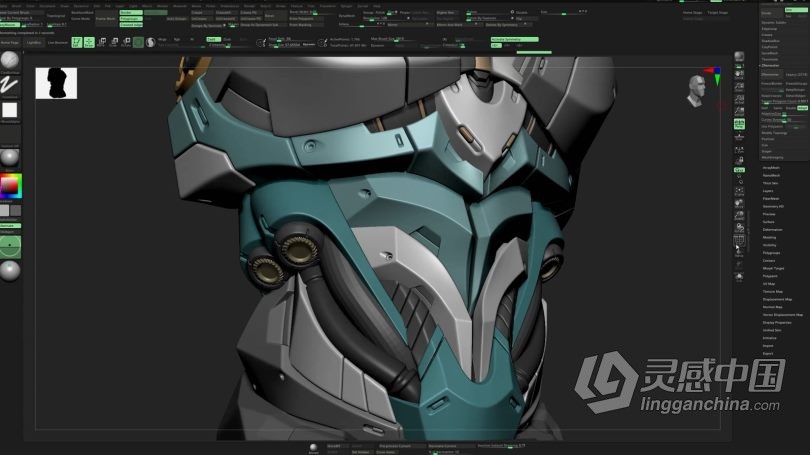Toggle XYZ rotation mode
810x455 pixels.
click(739, 169)
